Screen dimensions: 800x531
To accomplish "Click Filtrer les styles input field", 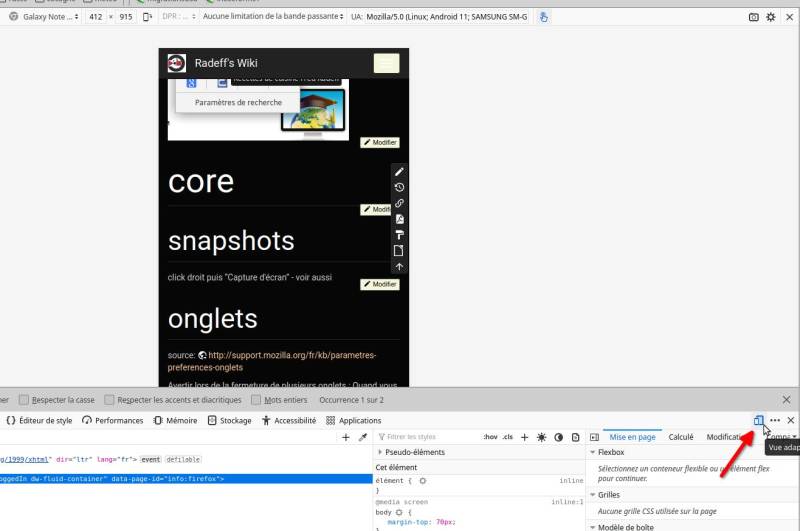I will point(428,437).
